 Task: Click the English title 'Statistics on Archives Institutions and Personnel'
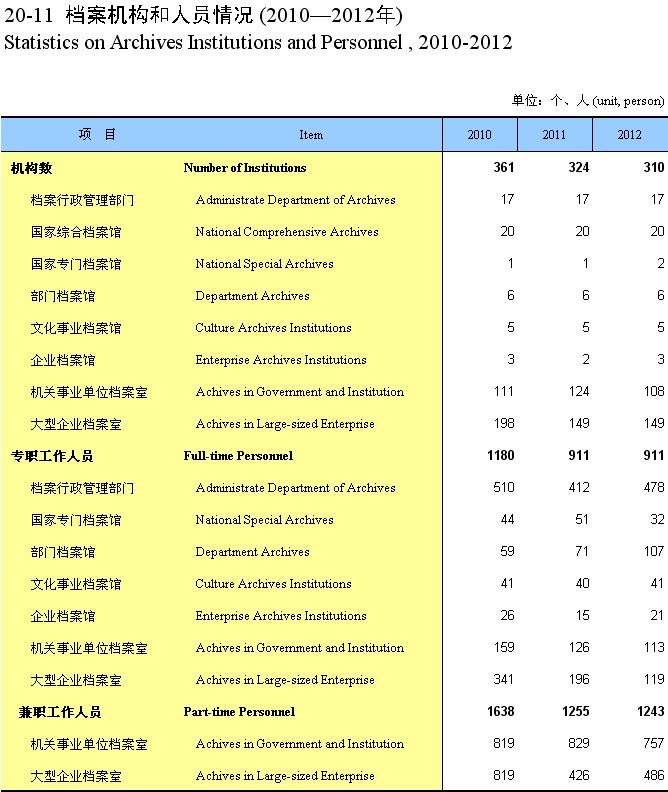click(203, 42)
